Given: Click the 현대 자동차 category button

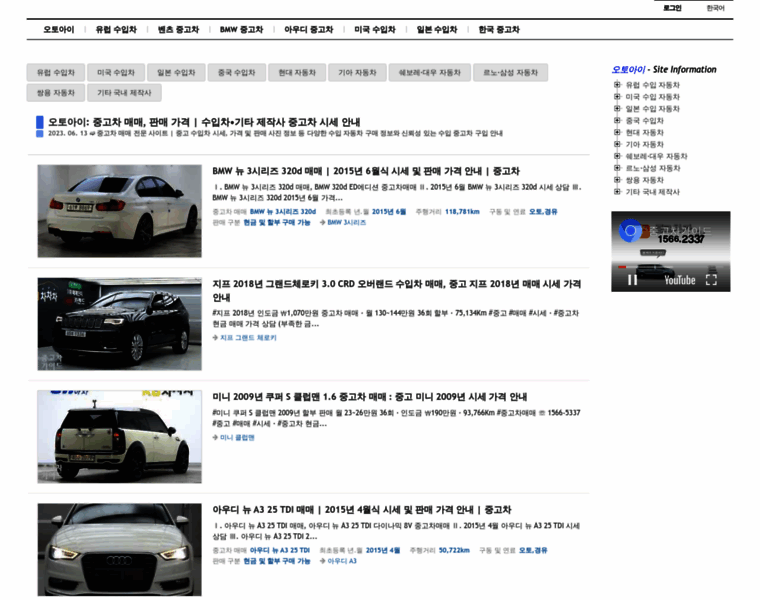Looking at the screenshot, I should (x=297, y=73).
